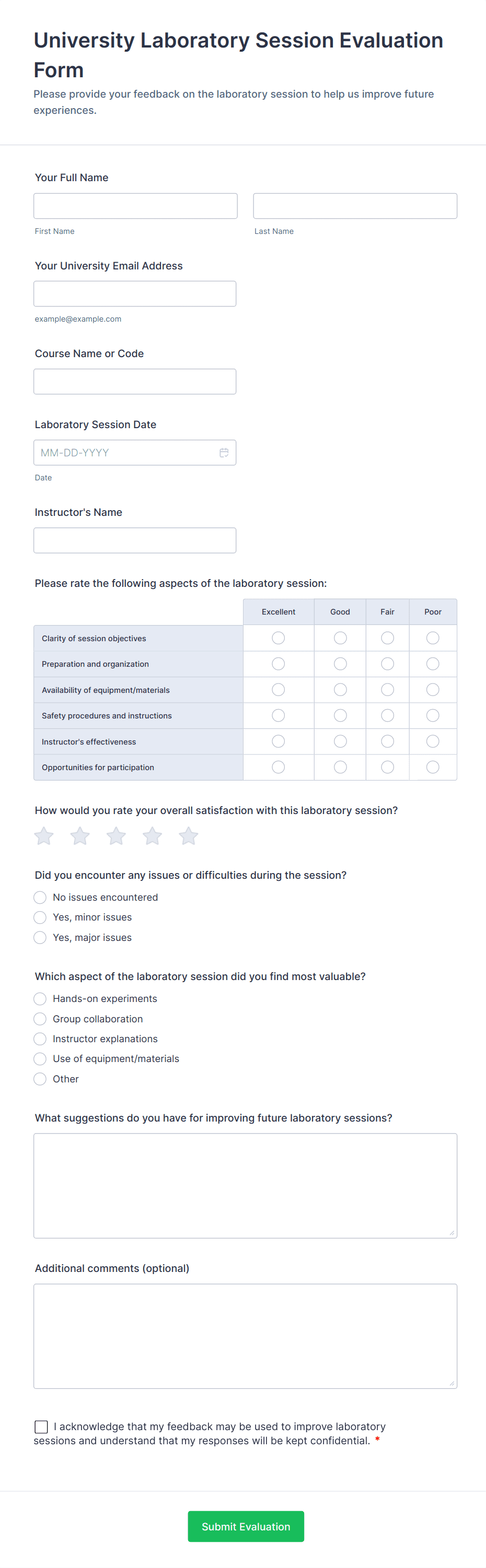
Task: Give five-star overall satisfaction rating
Action: pos(189,836)
